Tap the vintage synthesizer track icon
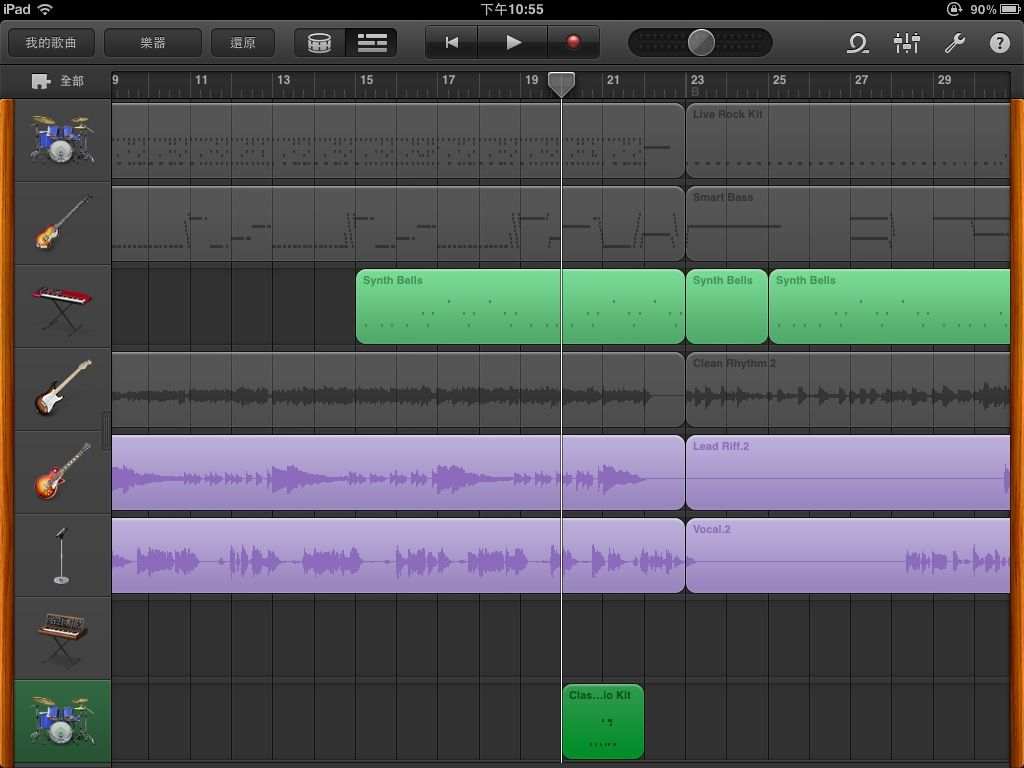The image size is (1024, 768). pos(62,638)
